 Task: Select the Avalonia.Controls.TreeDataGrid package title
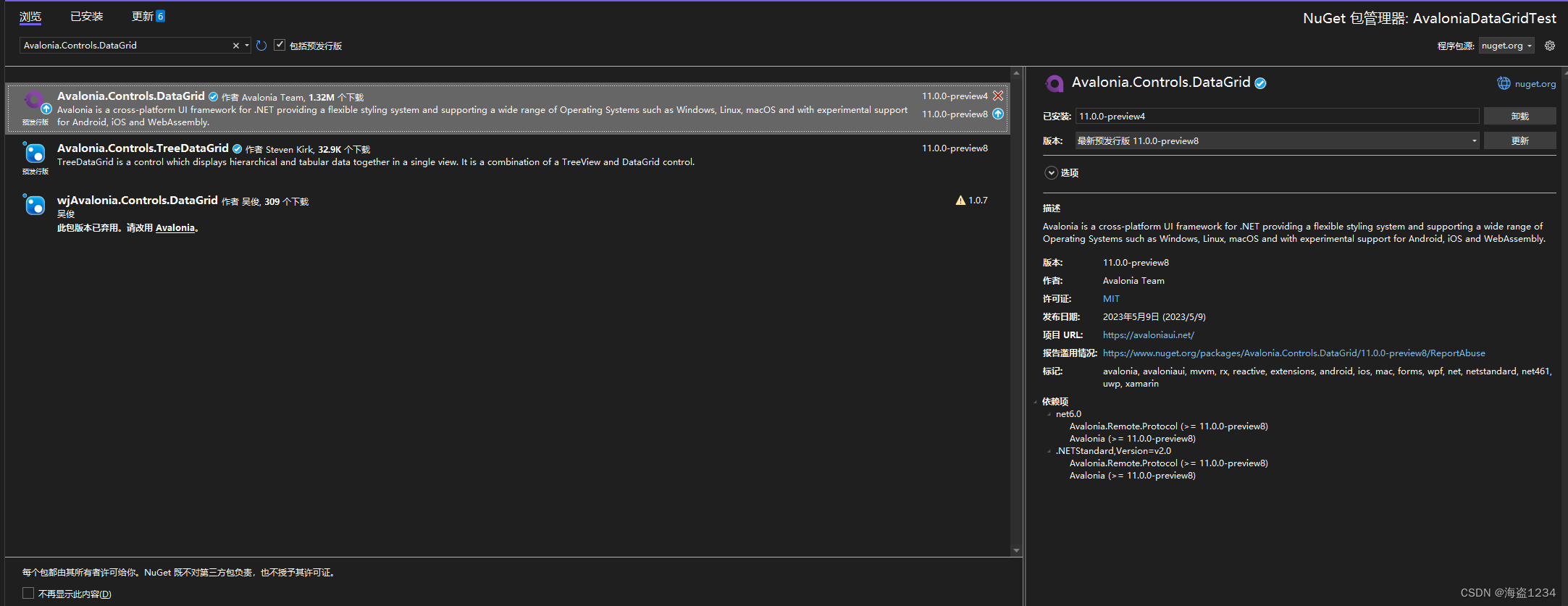[x=143, y=148]
